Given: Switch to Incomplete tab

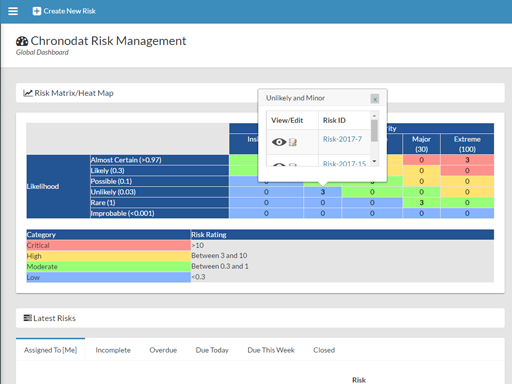Looking at the screenshot, I should [x=113, y=350].
